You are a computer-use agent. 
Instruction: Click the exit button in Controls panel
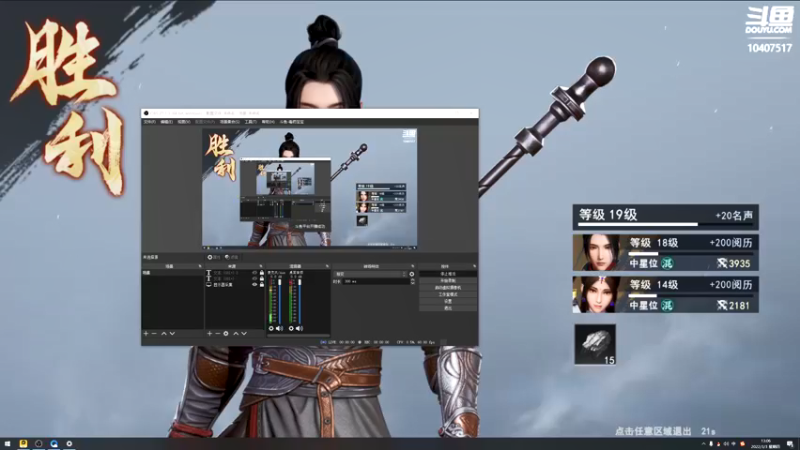coord(448,308)
